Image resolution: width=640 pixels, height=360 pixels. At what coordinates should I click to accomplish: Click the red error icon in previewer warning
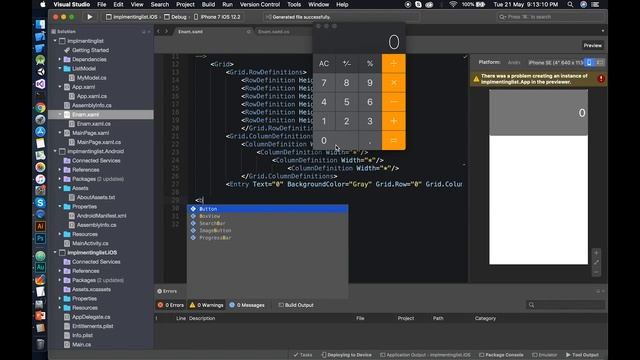coord(601,79)
